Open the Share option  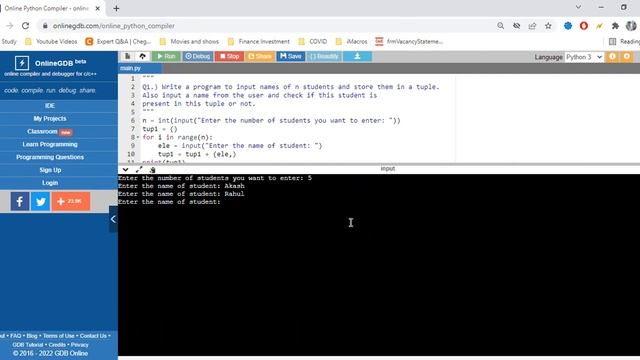(x=260, y=56)
